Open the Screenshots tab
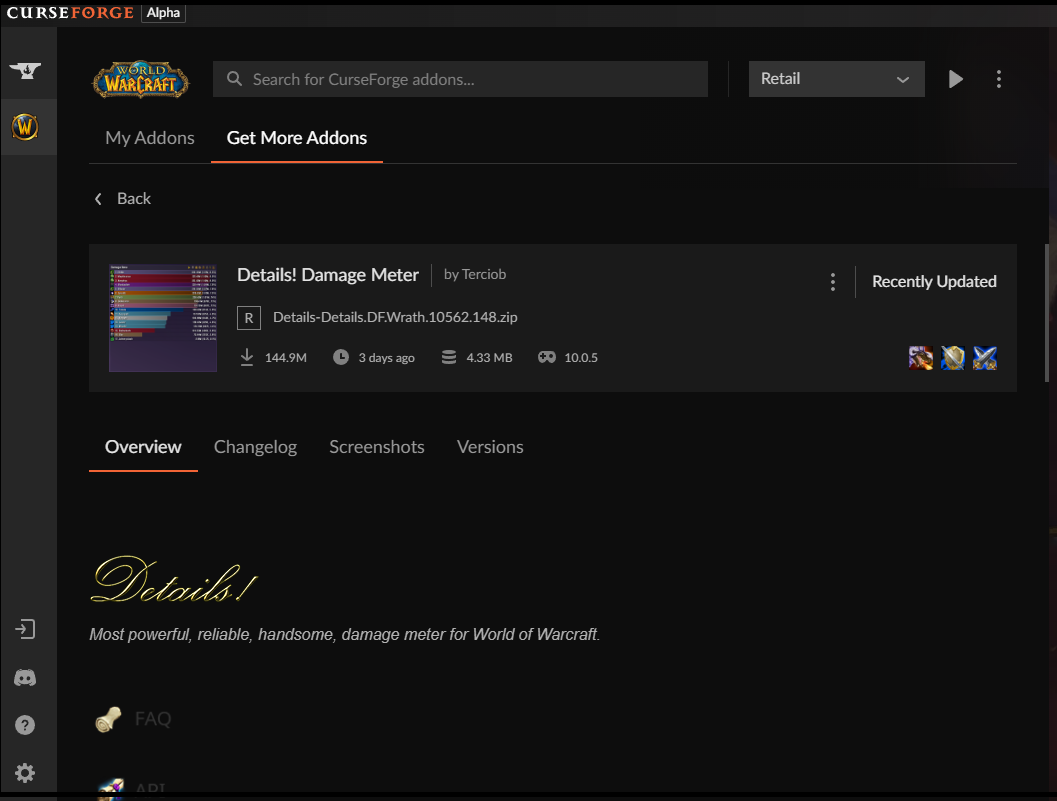The width and height of the screenshot is (1057, 801). pos(377,447)
